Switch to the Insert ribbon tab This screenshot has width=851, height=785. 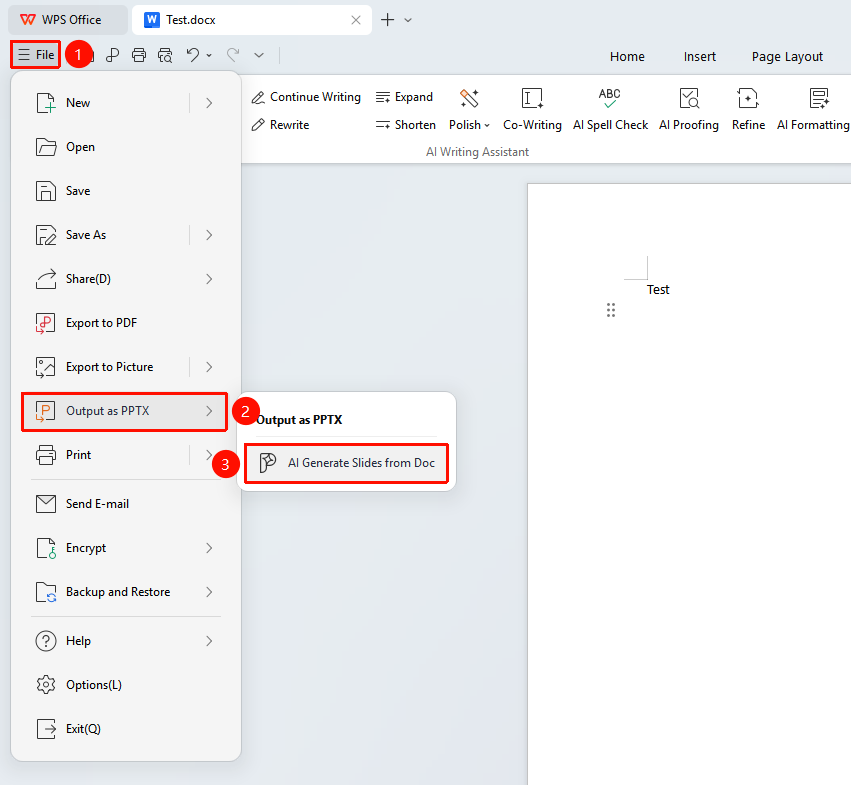(700, 56)
